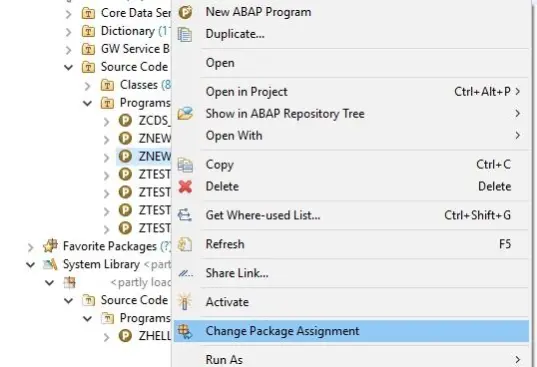Click the Get Where-used List icon
The height and width of the screenshot is (367, 537).
point(185,215)
